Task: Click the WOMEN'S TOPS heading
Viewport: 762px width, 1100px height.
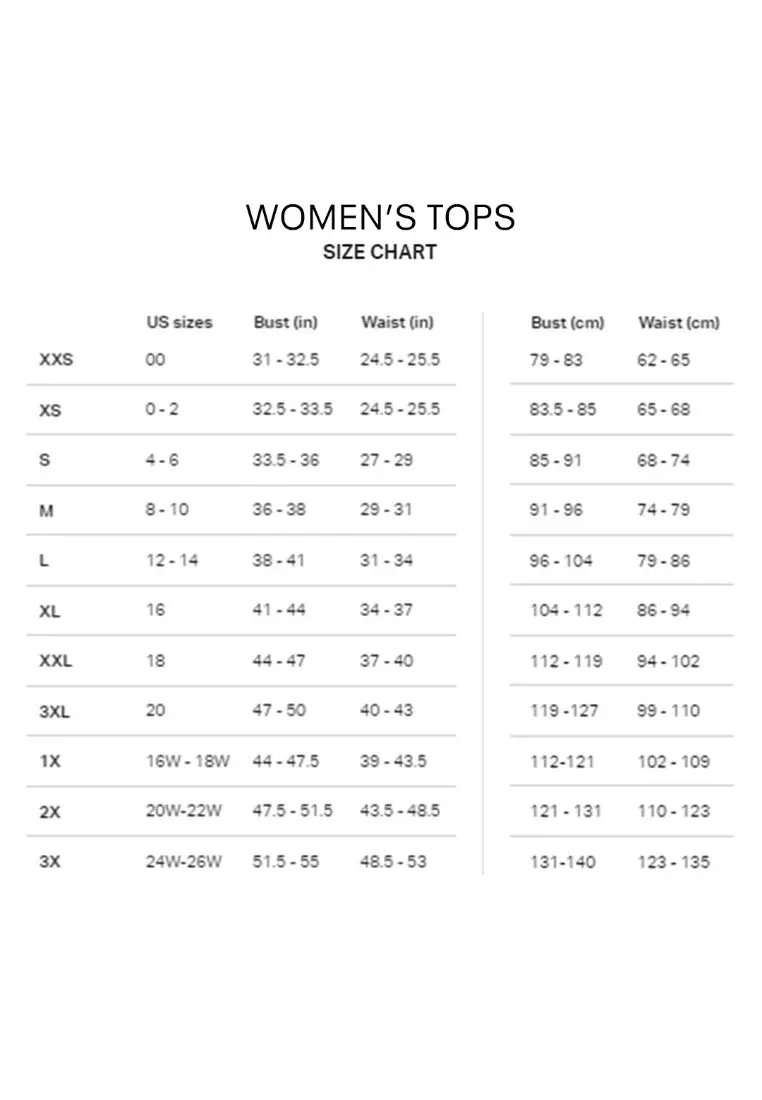Action: click(380, 217)
